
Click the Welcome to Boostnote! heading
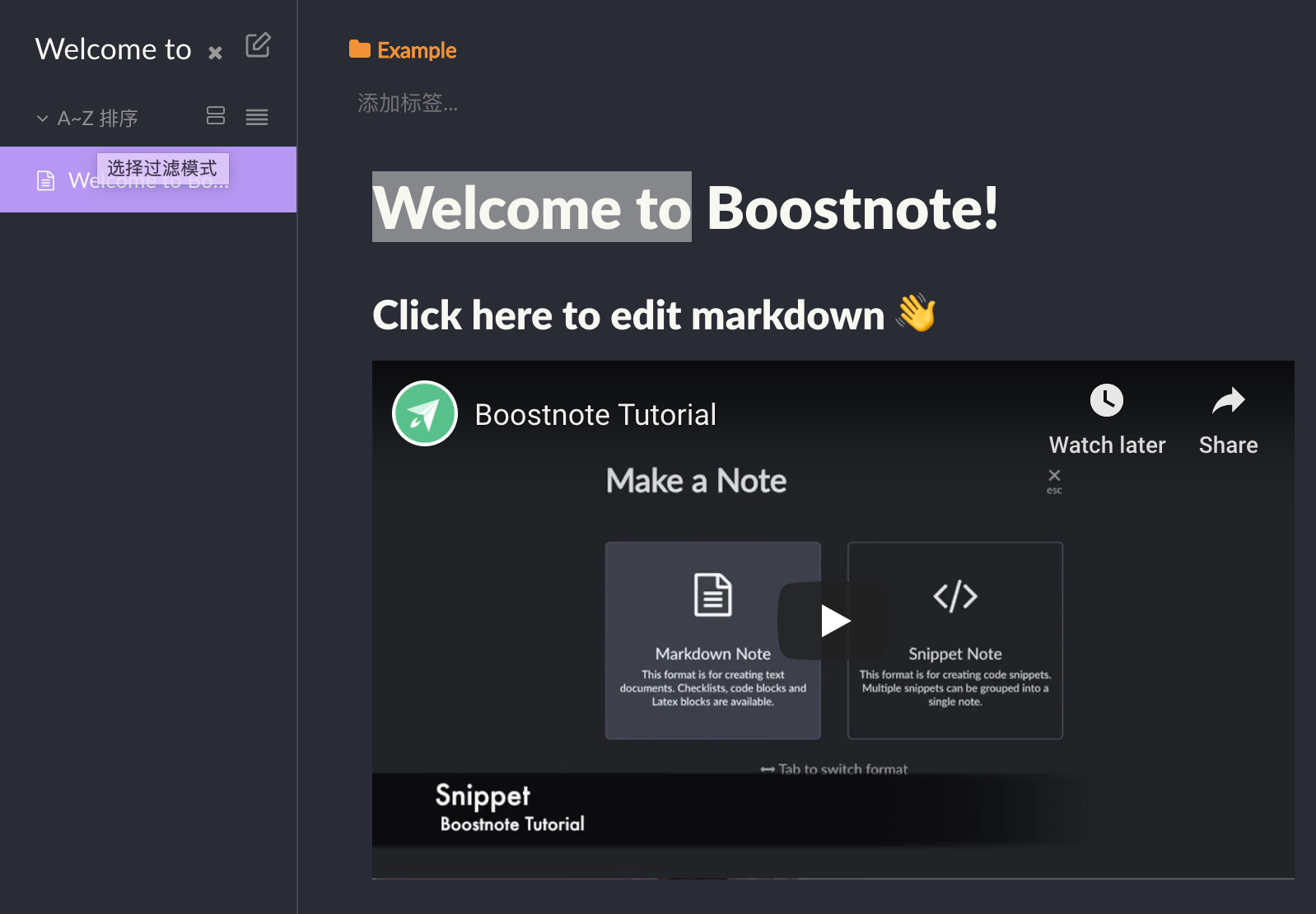(x=685, y=208)
